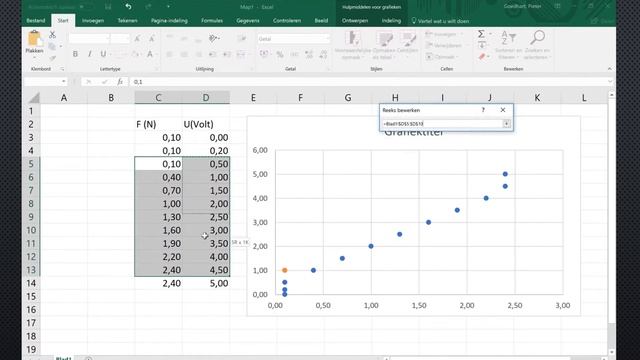The image size is (640, 360).
Task: Click the formula bar confirm checkmark icon
Action: (104, 82)
